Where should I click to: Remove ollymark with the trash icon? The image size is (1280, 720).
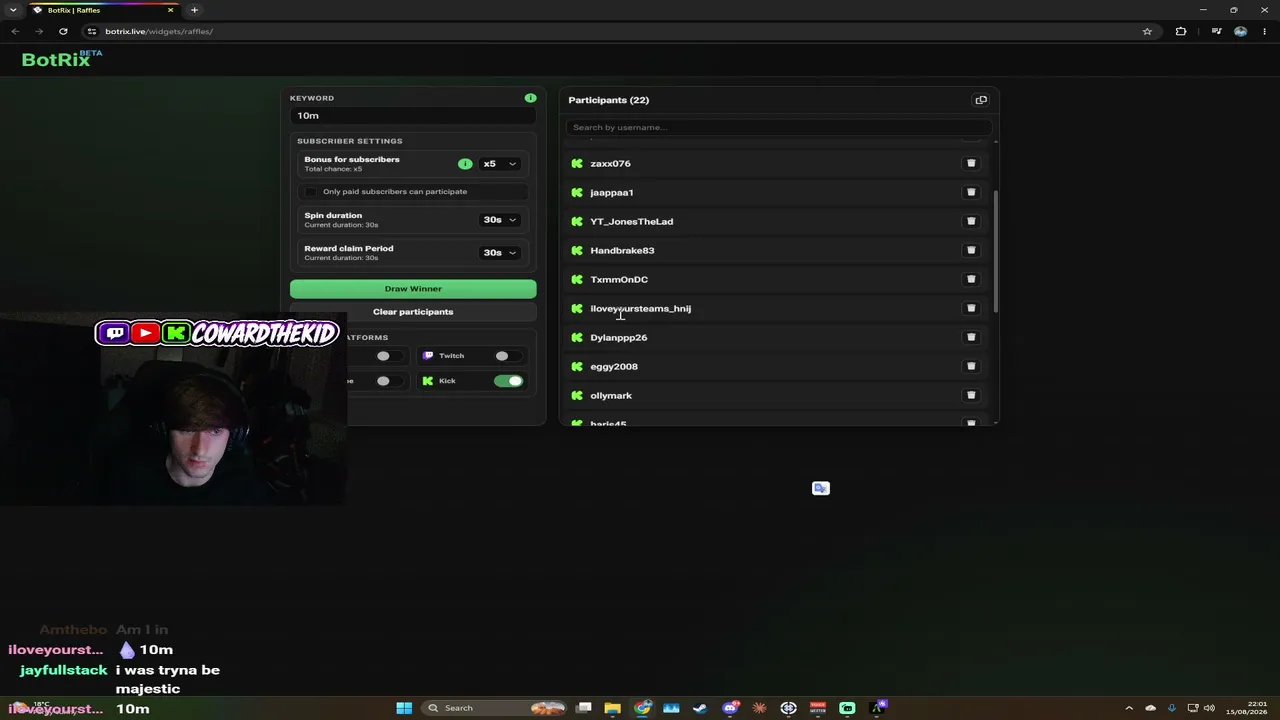[x=971, y=395]
